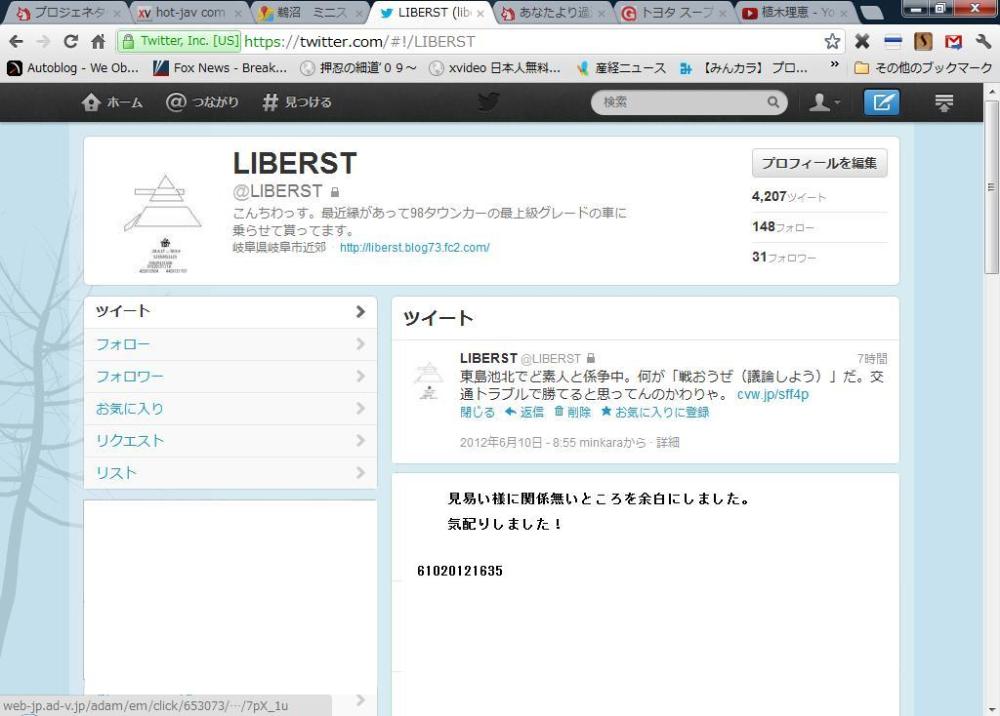Viewport: 1000px width, 716px height.
Task: Open the 【みんカラ】 bookmark
Action: pos(744,68)
